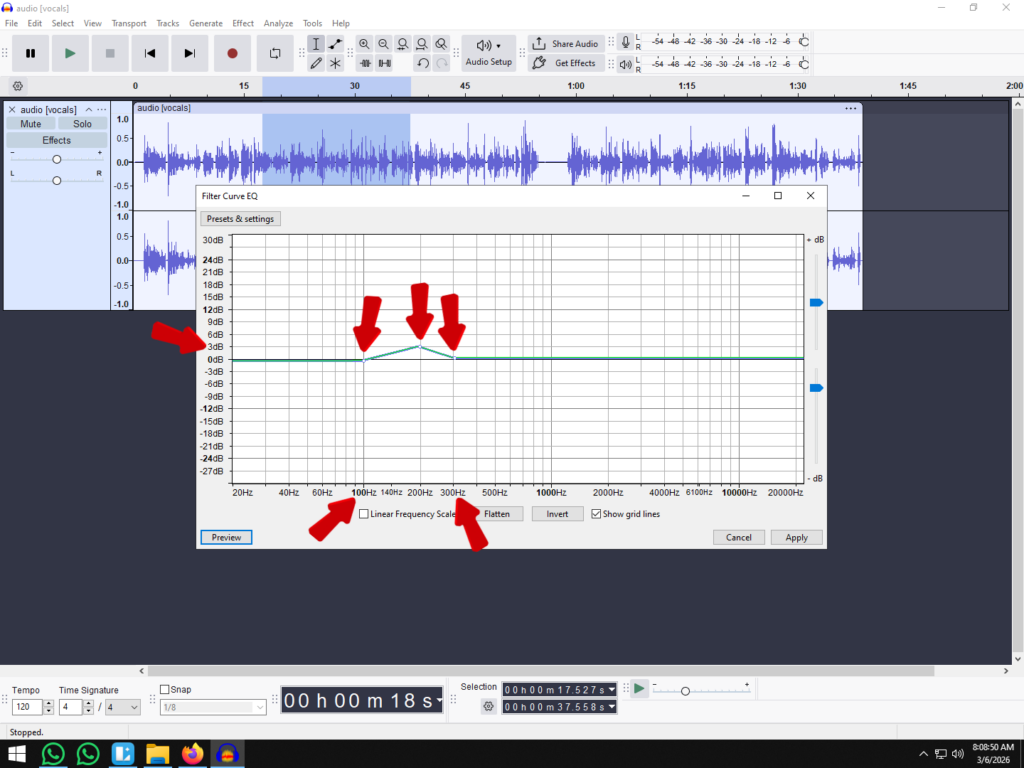Select the Multi-tool asterisk icon
The image size is (1024, 768).
coord(335,63)
